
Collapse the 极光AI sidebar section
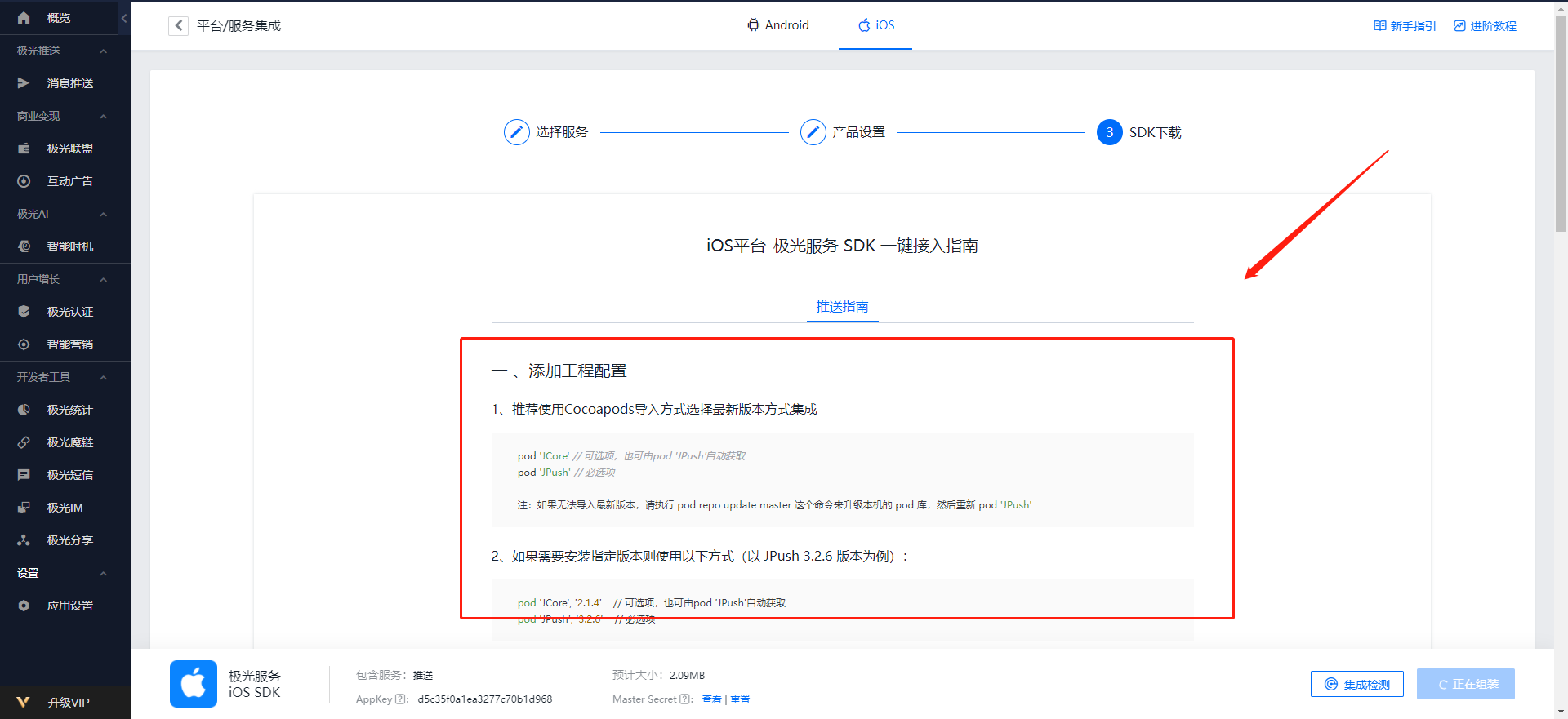[x=103, y=214]
